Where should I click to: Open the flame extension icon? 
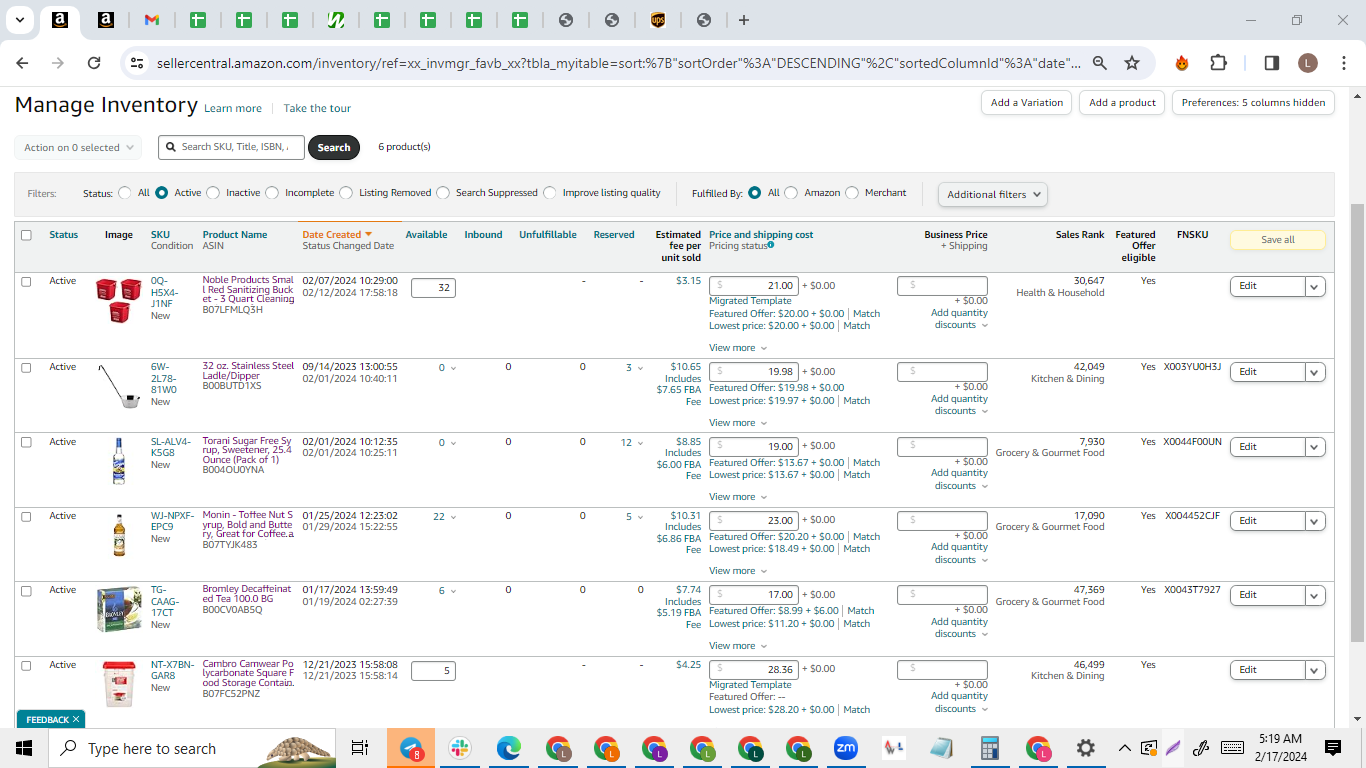pyautogui.click(x=1182, y=63)
